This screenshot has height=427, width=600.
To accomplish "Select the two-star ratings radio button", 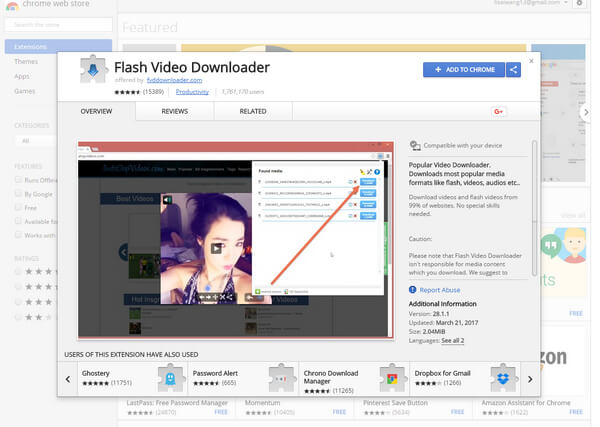I will pyautogui.click(x=18, y=317).
